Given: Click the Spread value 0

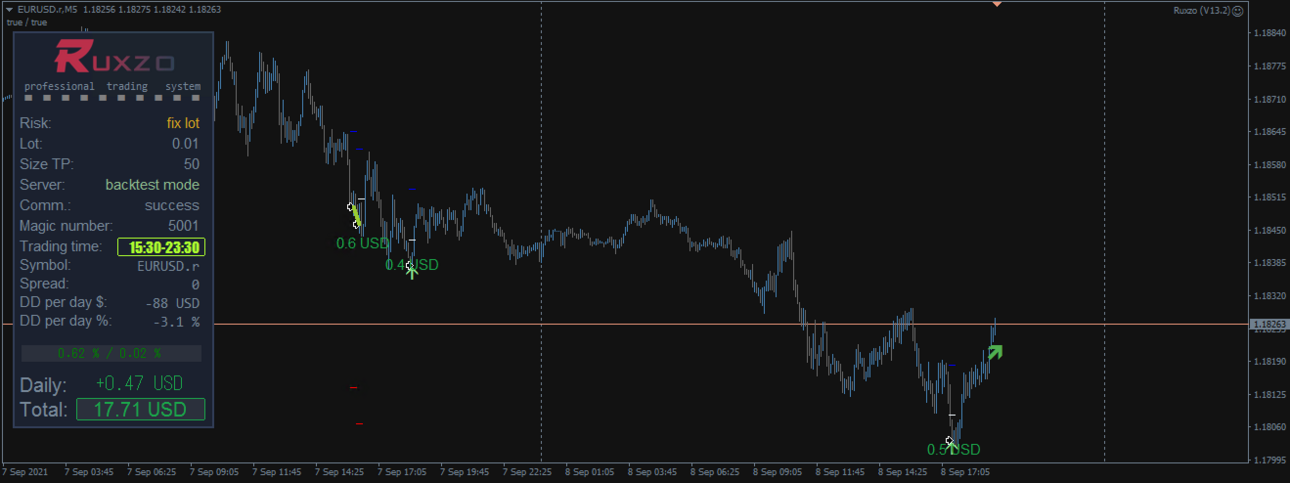Looking at the screenshot, I should point(195,285).
